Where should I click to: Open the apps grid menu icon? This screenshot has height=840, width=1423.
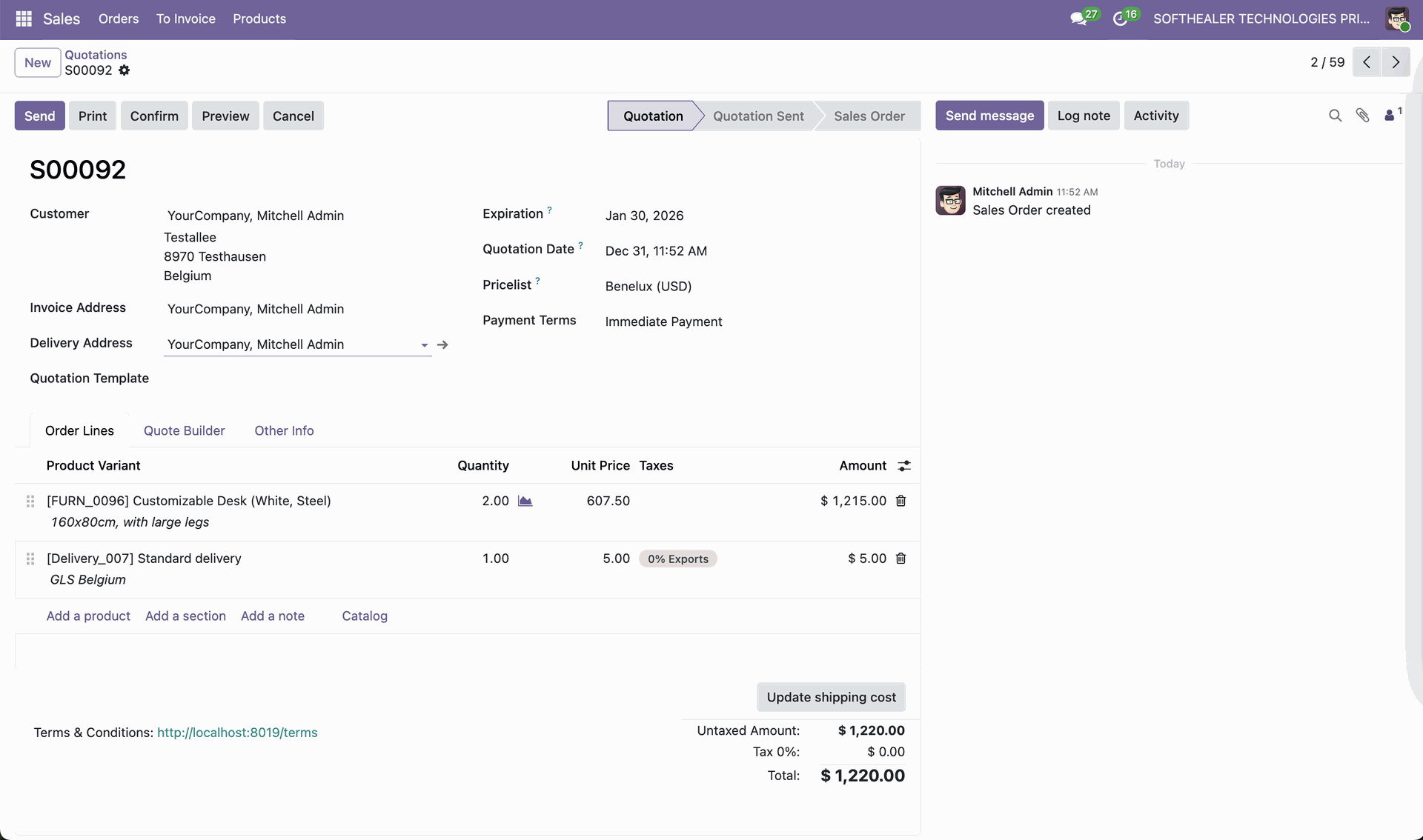pos(24,19)
